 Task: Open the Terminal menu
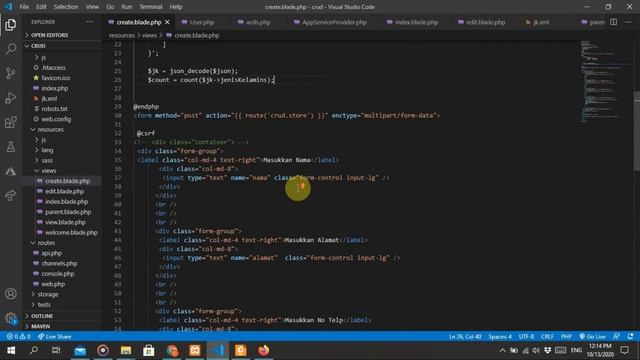click(x=151, y=7)
